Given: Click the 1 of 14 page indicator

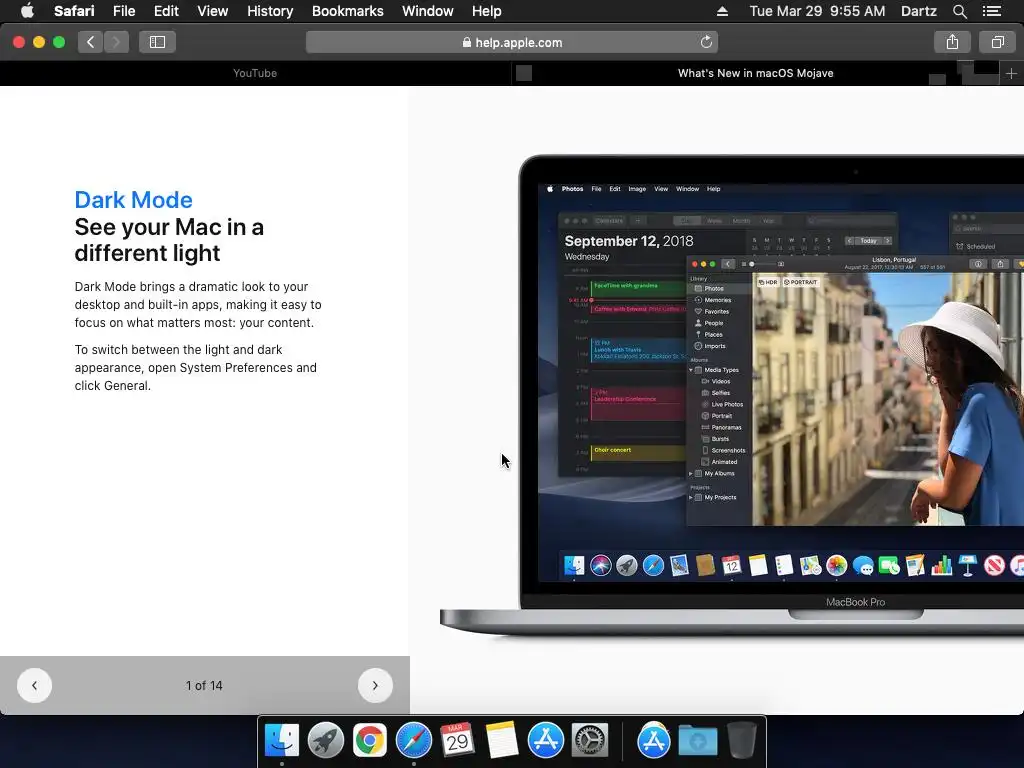Looking at the screenshot, I should (204, 686).
